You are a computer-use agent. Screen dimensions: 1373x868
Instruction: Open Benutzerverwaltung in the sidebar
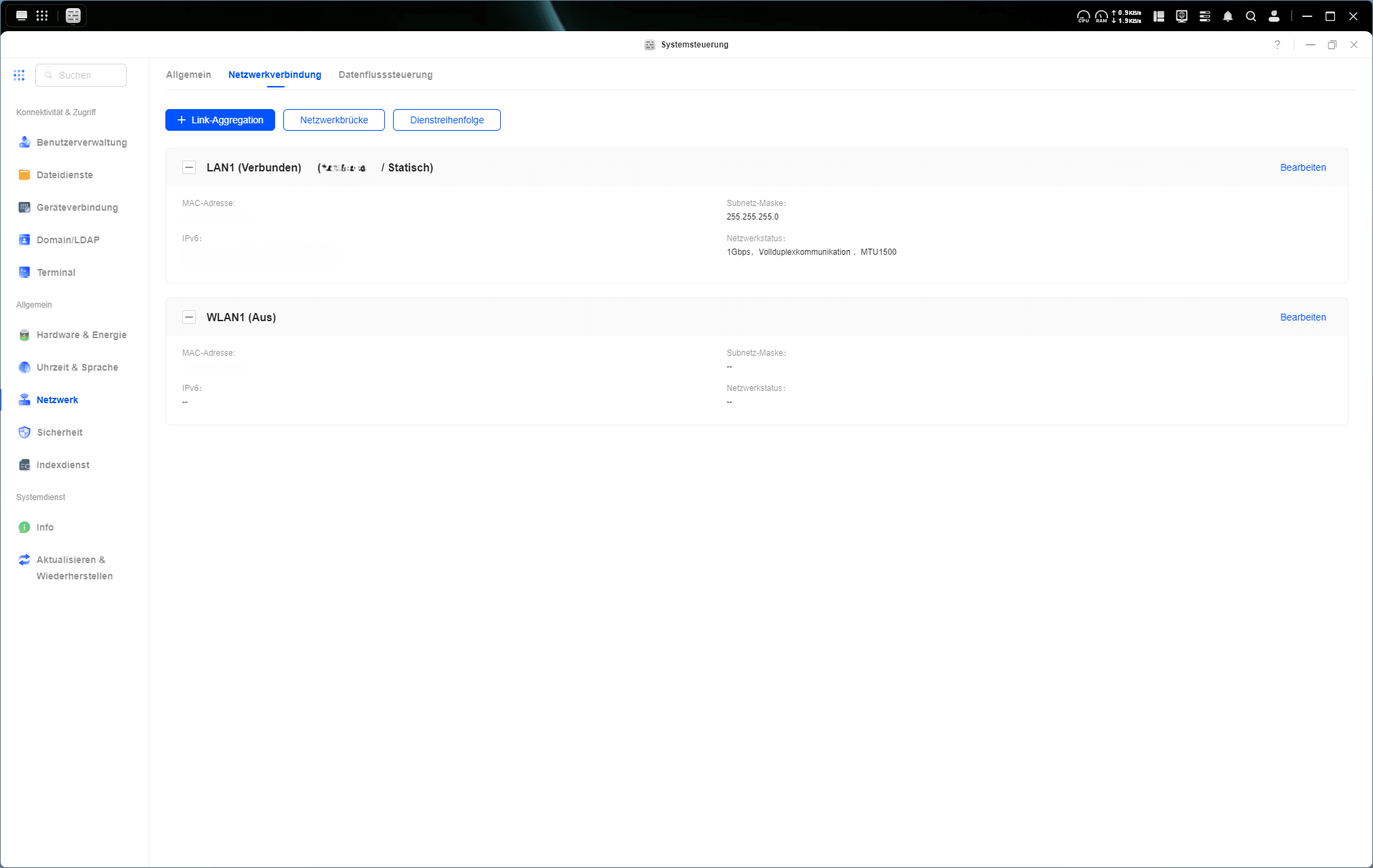[x=81, y=142]
